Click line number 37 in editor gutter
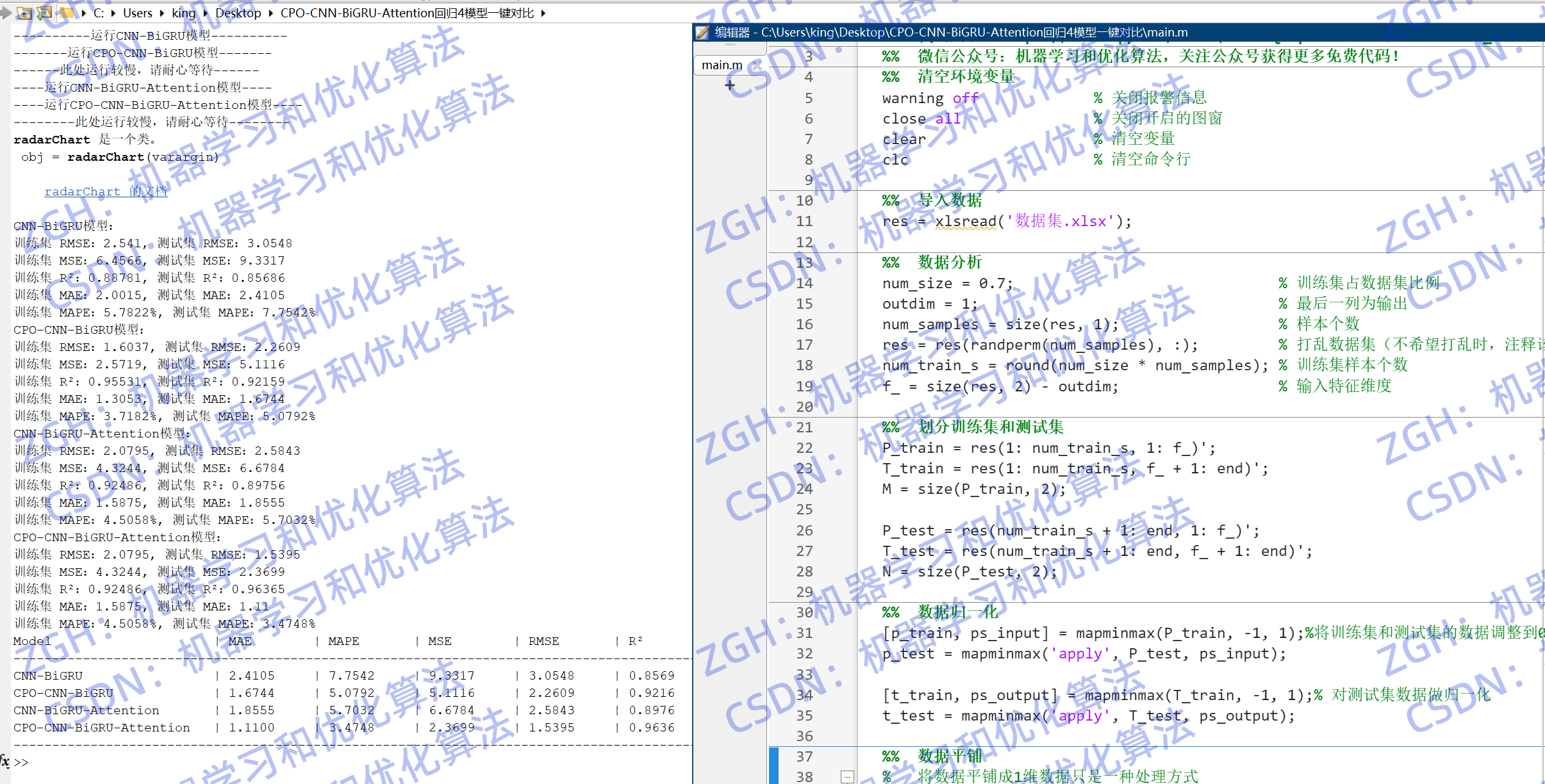The height and width of the screenshot is (784, 1545). click(x=804, y=756)
